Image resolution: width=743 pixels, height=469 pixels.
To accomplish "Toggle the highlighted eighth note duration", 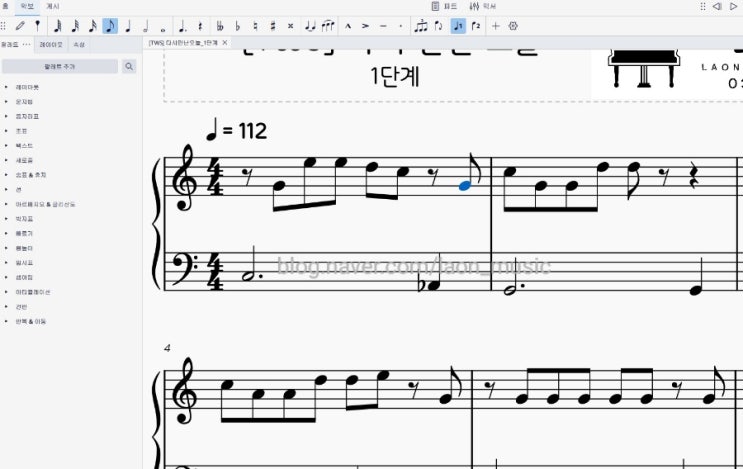I will point(110,26).
